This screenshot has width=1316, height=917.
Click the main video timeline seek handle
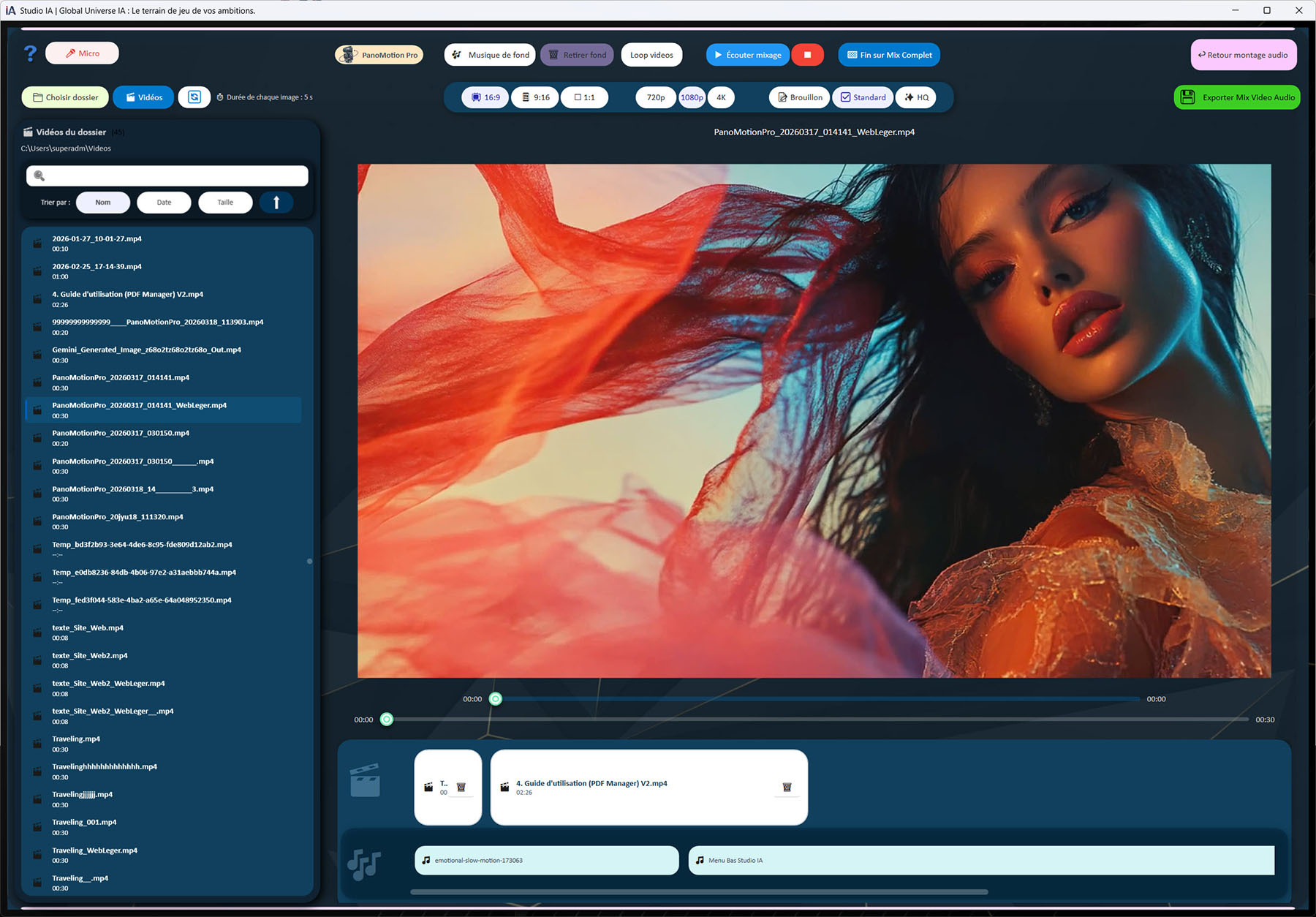click(387, 720)
